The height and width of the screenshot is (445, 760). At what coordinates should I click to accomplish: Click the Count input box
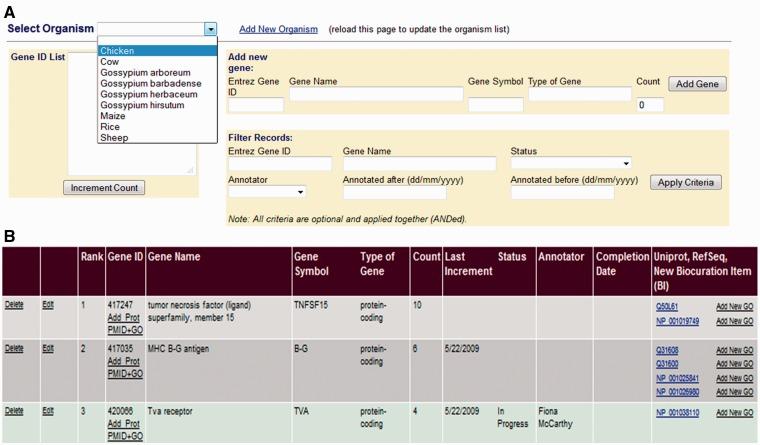[x=649, y=105]
